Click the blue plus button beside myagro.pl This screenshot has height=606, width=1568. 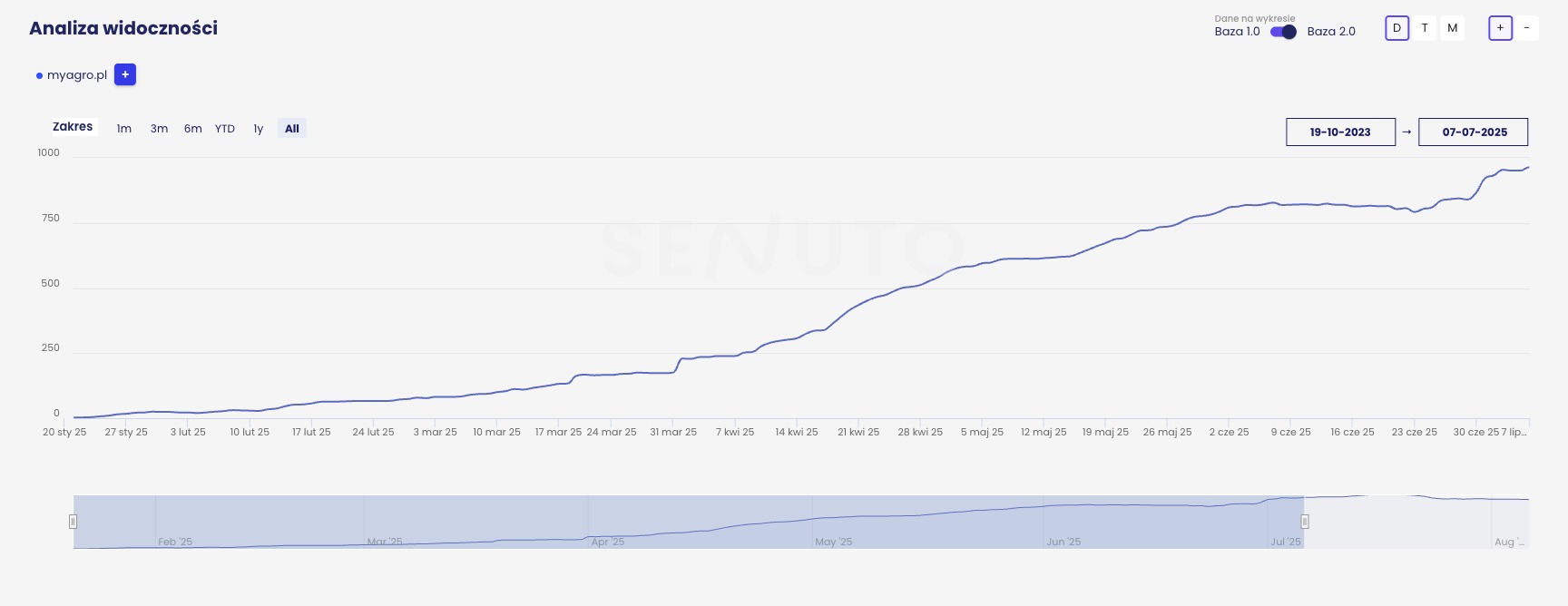(125, 74)
